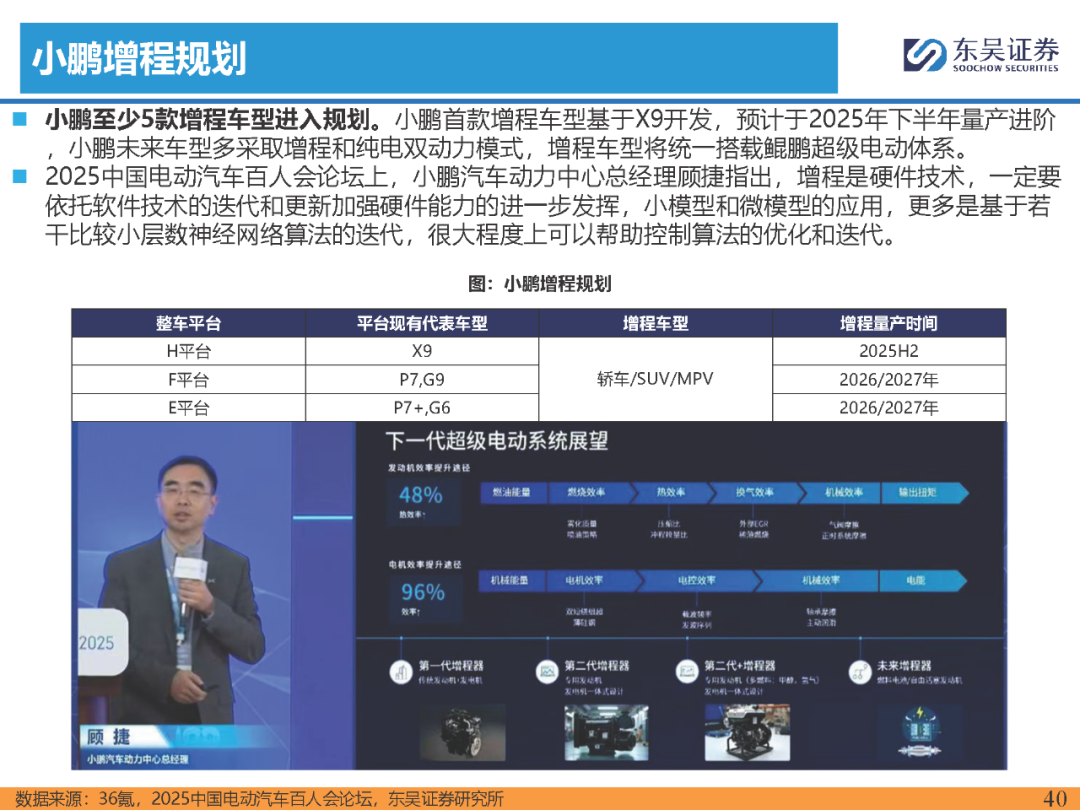Click the caption 小鹏汽车动力中心总经理
Viewport: 1080px width, 810px height.
137,759
